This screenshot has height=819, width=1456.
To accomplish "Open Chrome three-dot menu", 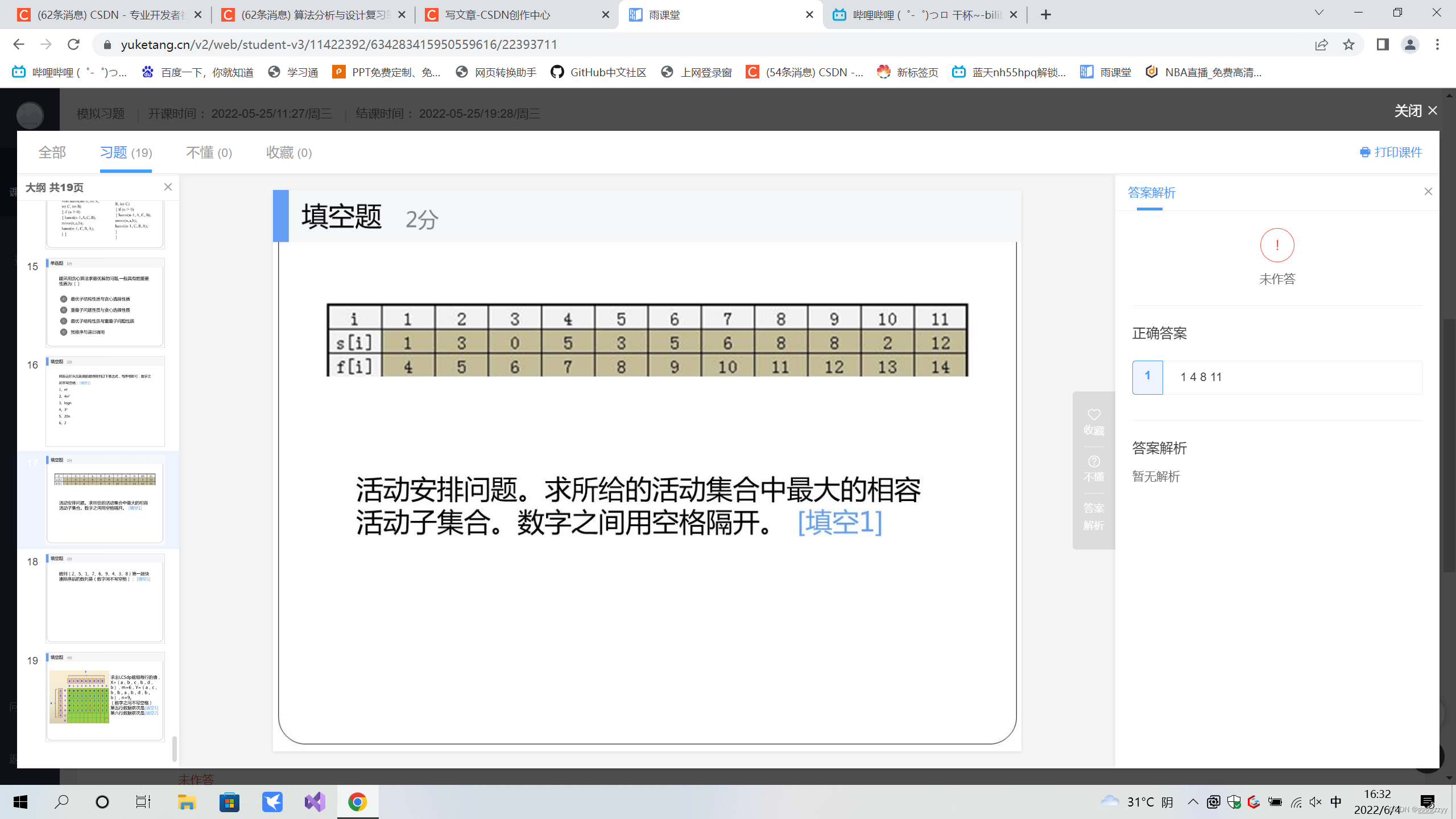I will coord(1437,44).
